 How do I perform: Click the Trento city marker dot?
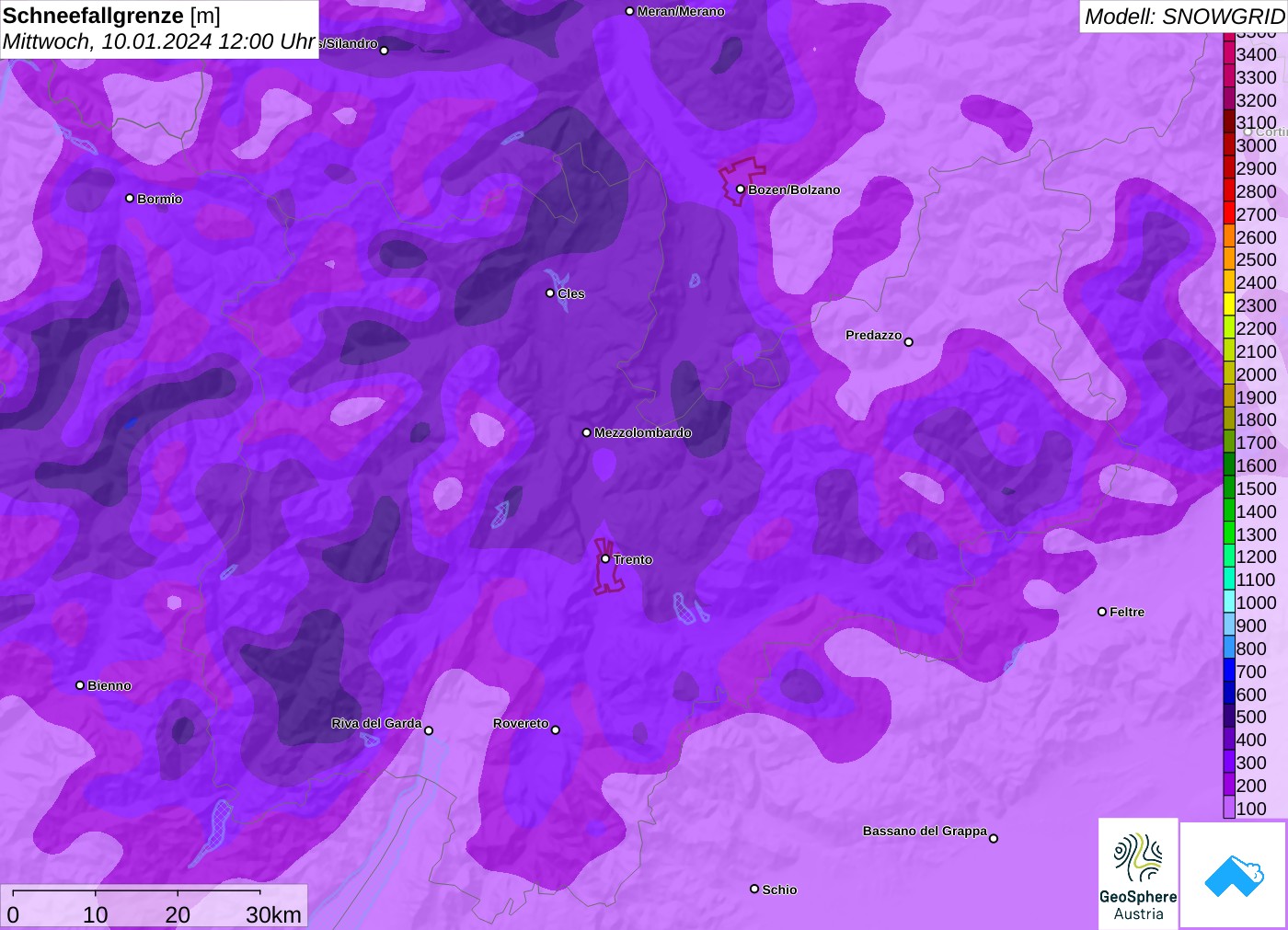(605, 558)
